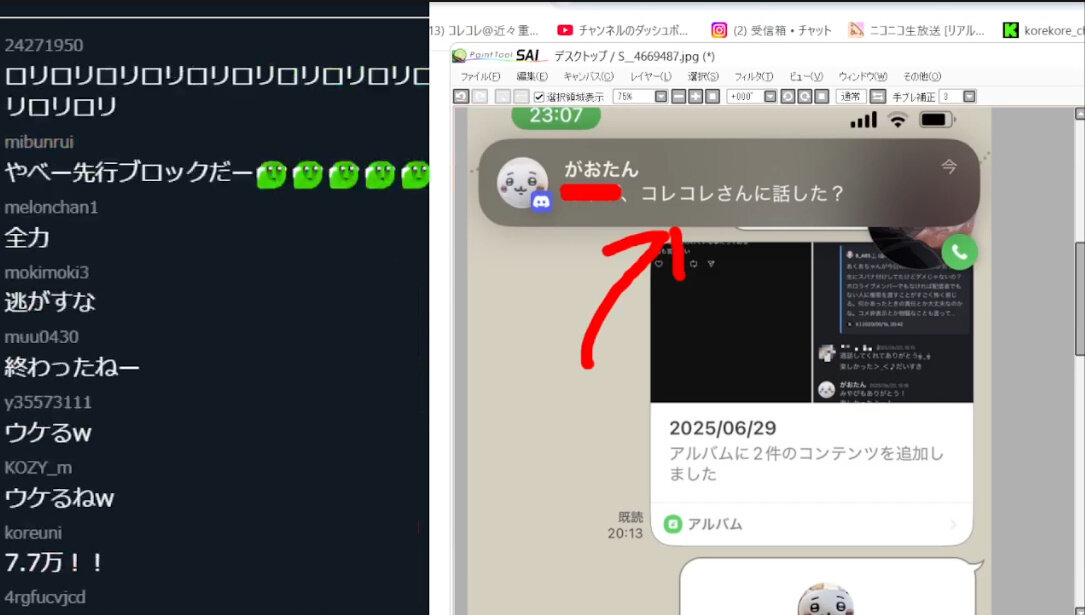Open the +000° rotation angle dropdown
This screenshot has height=615, width=1085.
(769, 97)
